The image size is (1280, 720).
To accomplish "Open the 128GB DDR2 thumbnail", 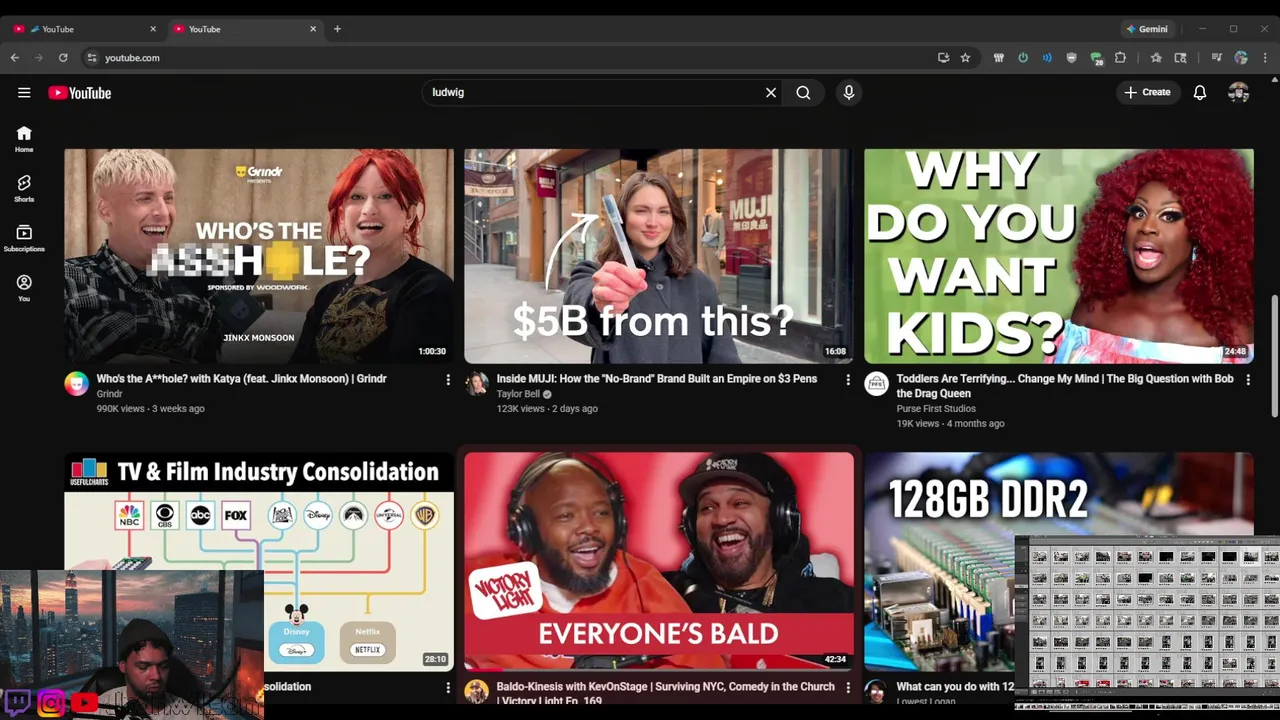I will pyautogui.click(x=1059, y=561).
